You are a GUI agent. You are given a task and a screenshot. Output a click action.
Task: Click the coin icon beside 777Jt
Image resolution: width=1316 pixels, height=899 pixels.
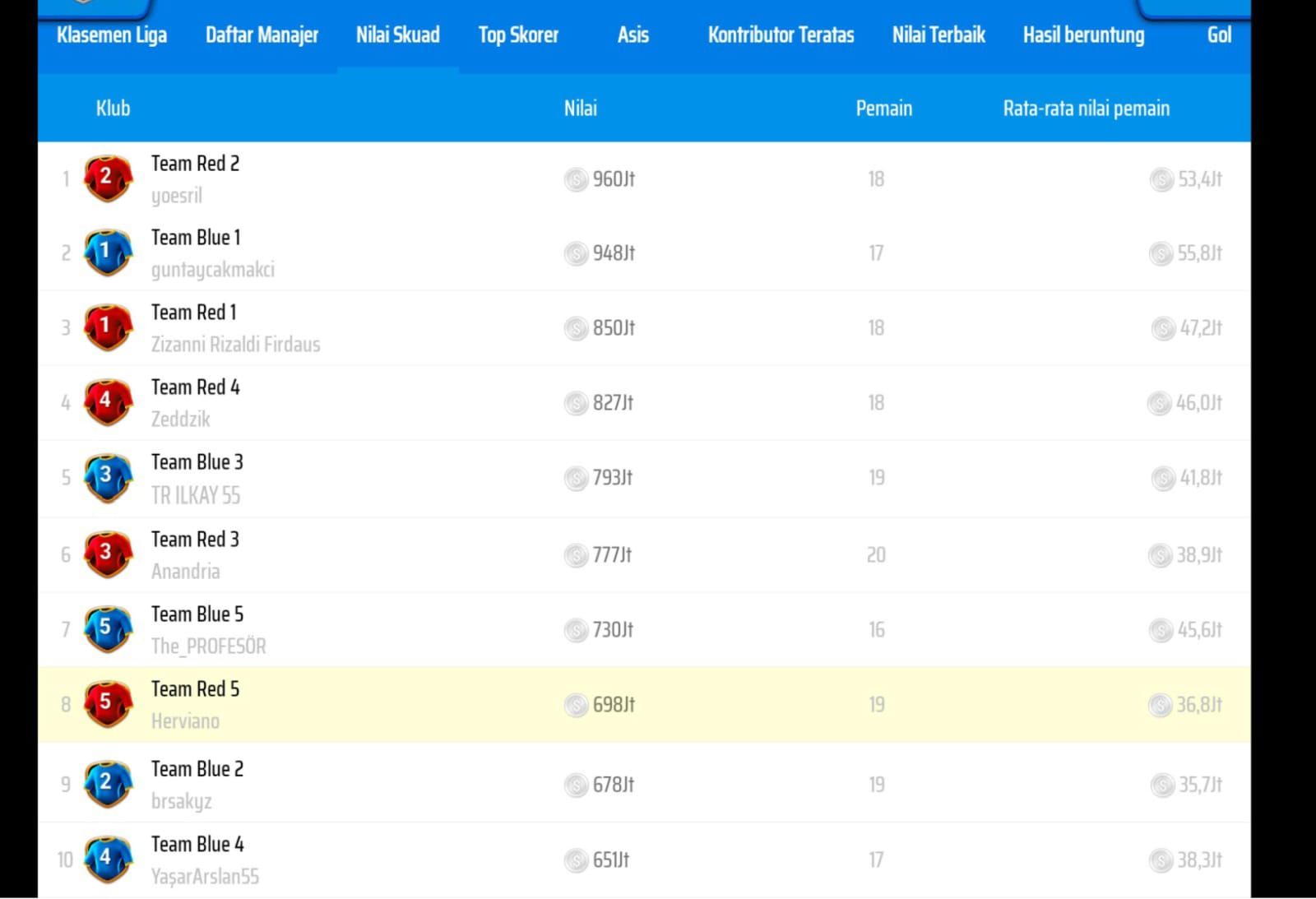pyautogui.click(x=576, y=555)
